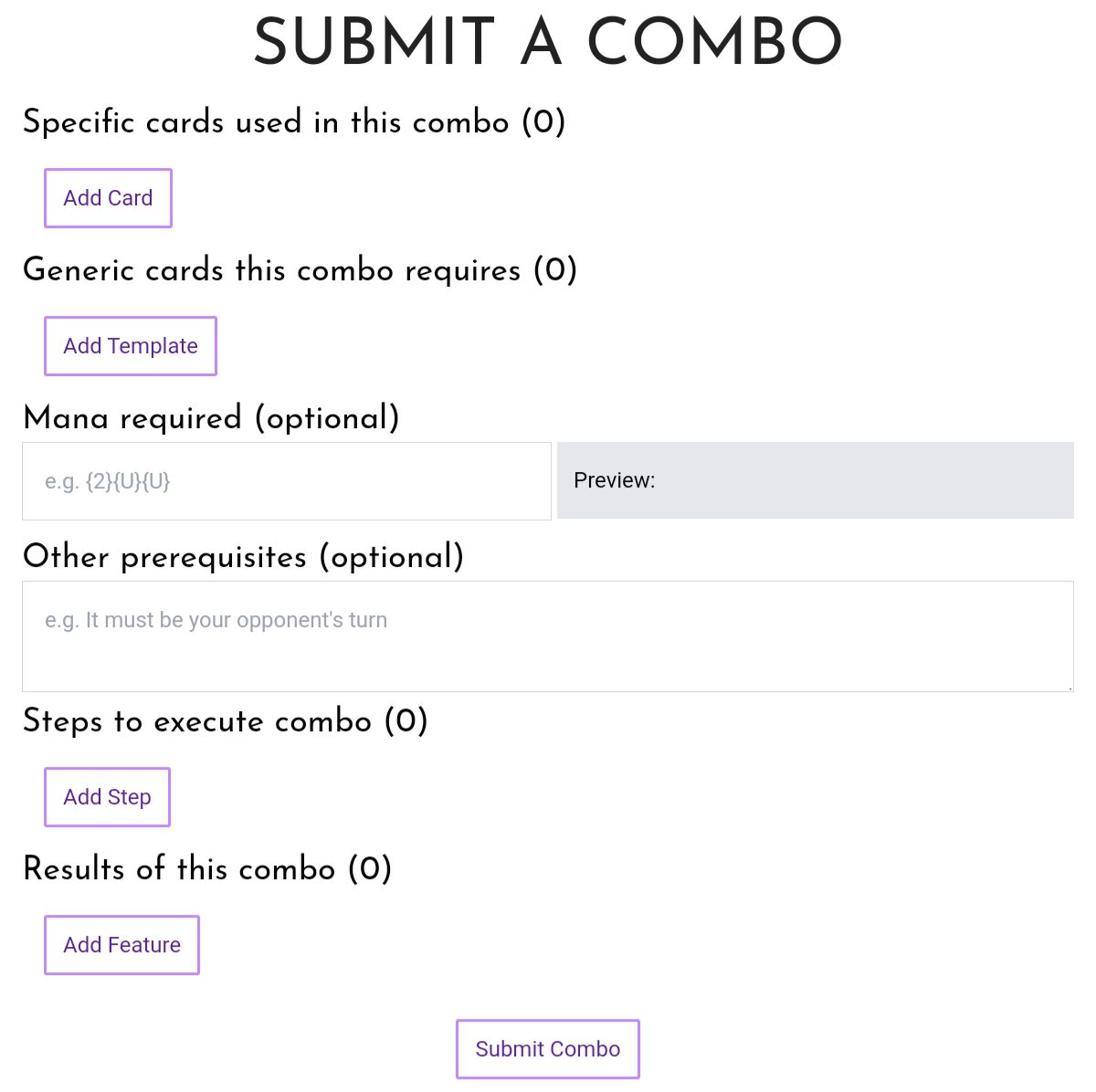Click the (0) count after Steps heading
Viewport: 1096px width, 1092px height.
(x=406, y=721)
